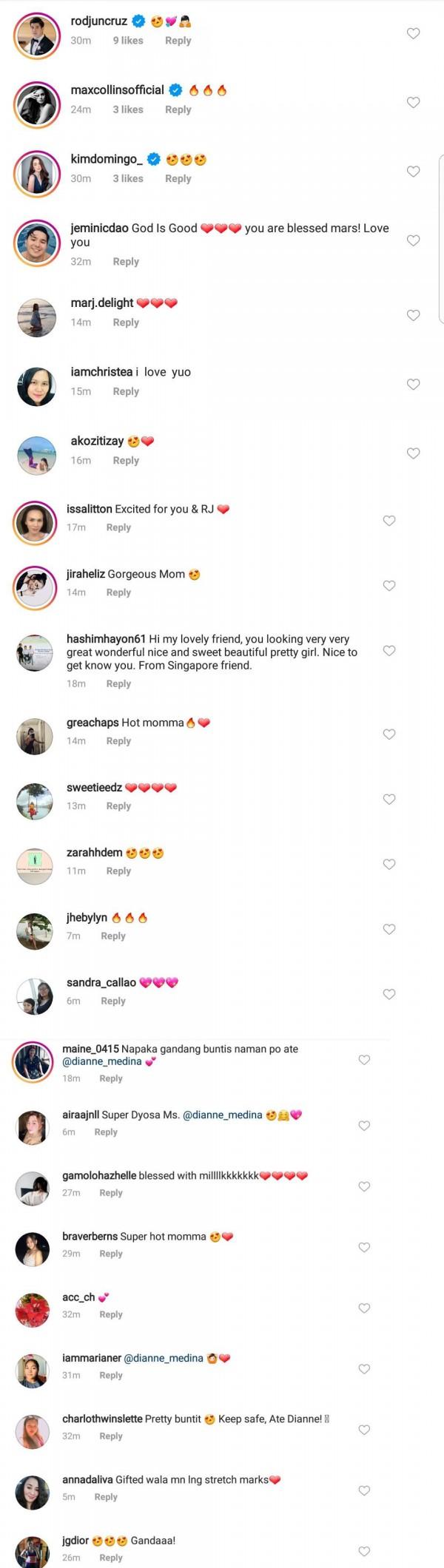Reply to jiraheliz's 'Gorgeous Mom' comment
444x1568 pixels.
(x=118, y=592)
